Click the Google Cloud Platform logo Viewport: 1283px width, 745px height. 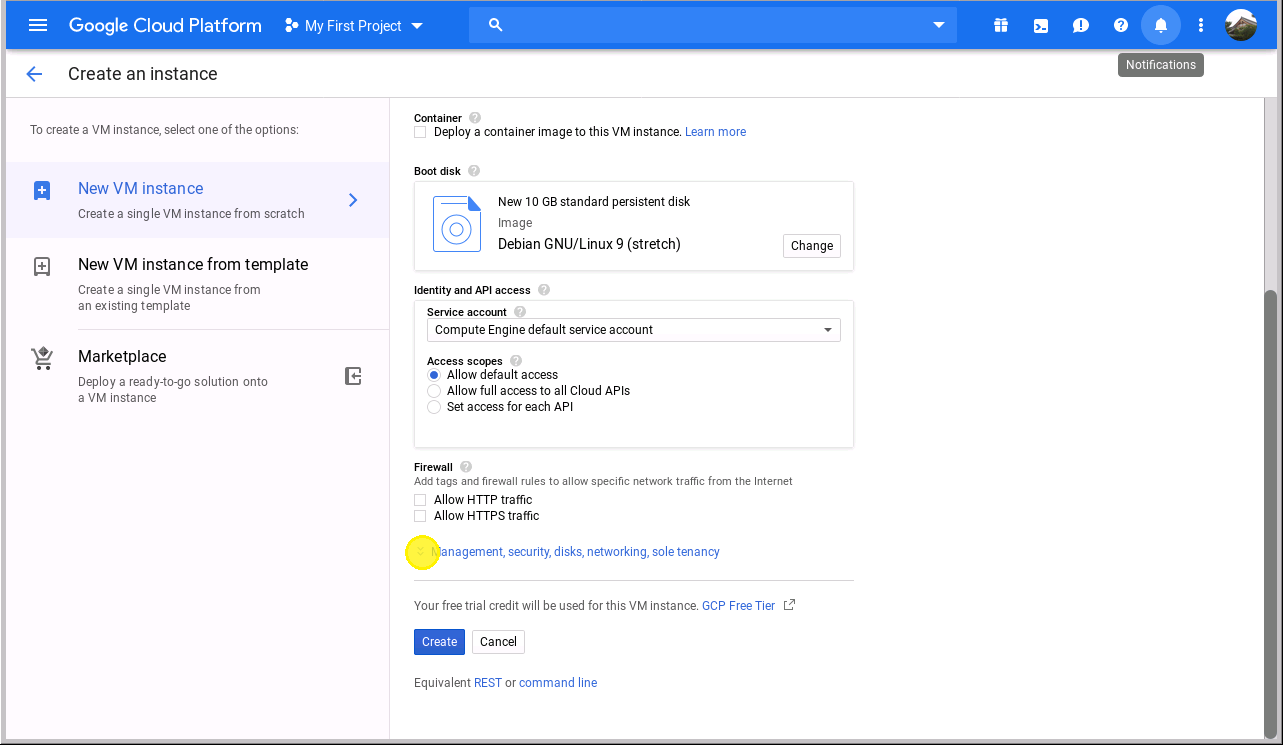pos(165,26)
